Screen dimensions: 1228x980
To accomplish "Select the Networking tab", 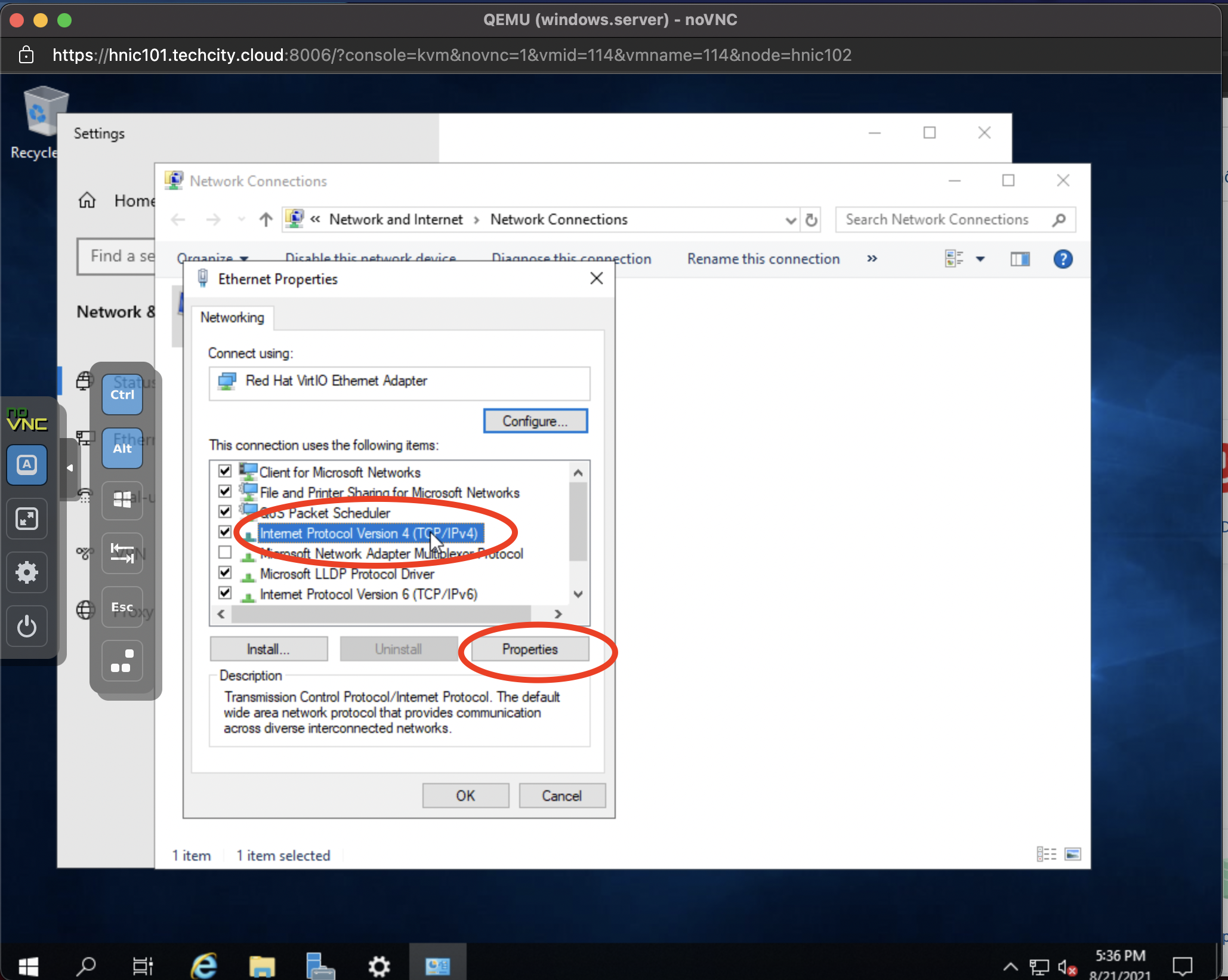I will click(x=232, y=318).
